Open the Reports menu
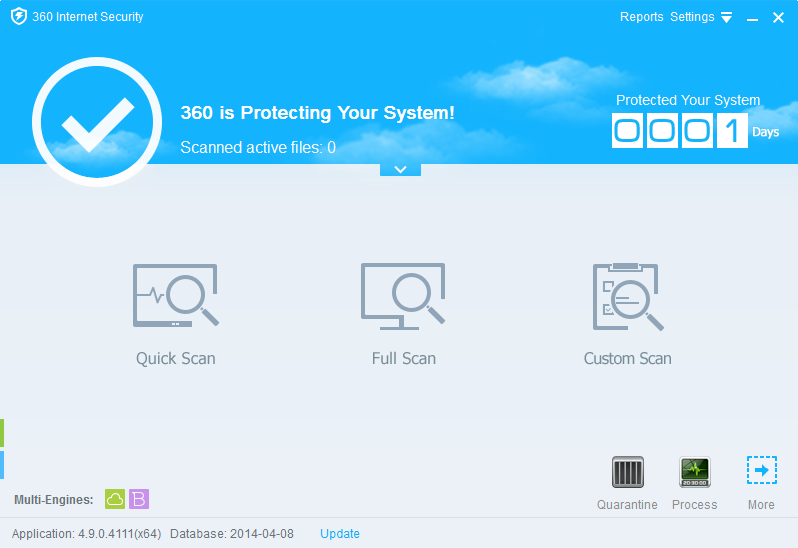 (641, 17)
